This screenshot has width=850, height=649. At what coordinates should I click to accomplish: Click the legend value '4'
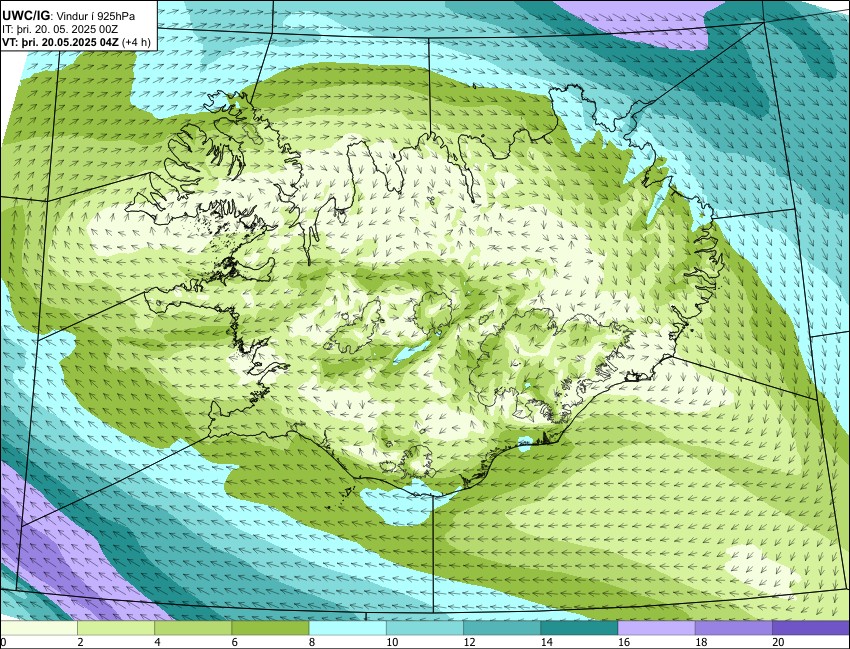[x=157, y=642]
